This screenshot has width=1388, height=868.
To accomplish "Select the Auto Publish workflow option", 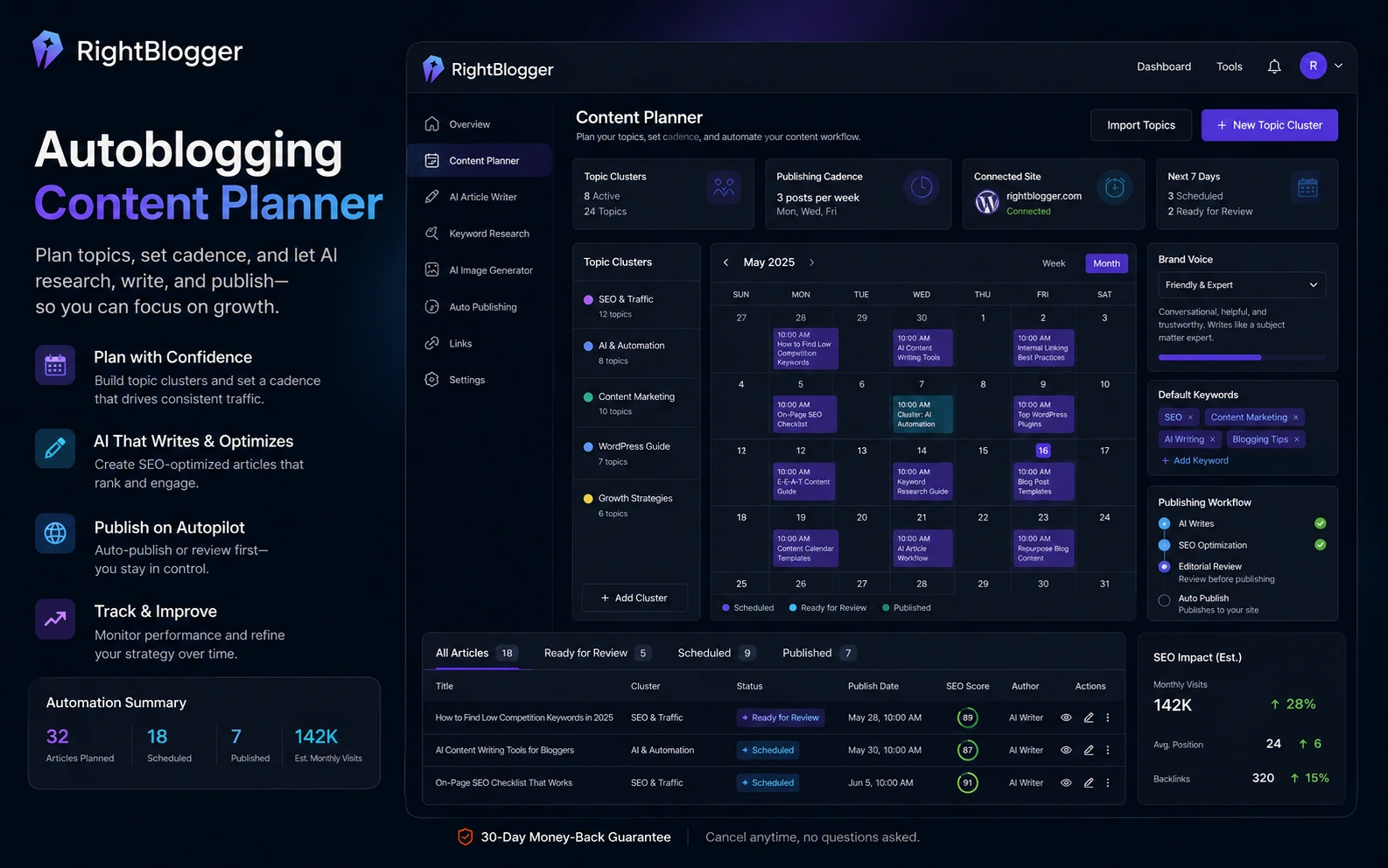I will 1164,600.
